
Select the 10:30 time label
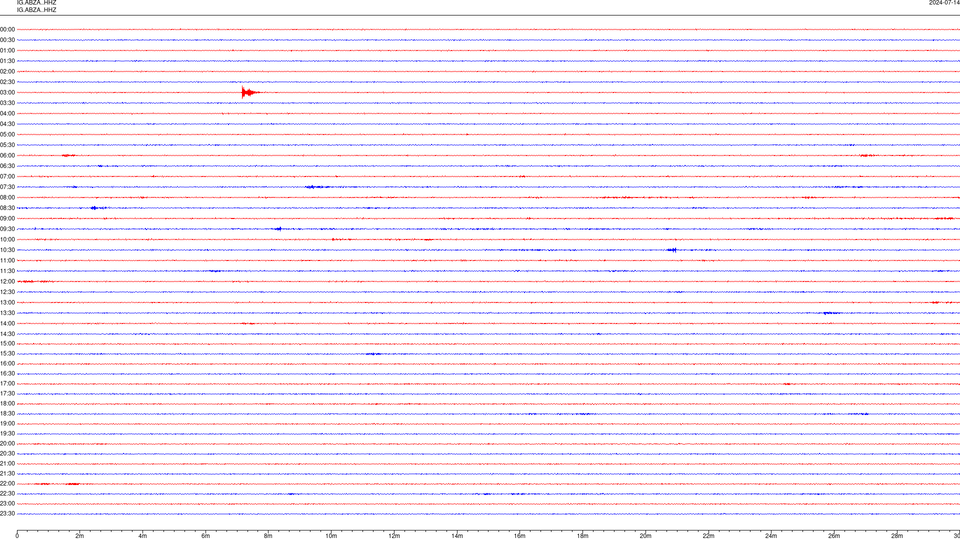coord(7,250)
